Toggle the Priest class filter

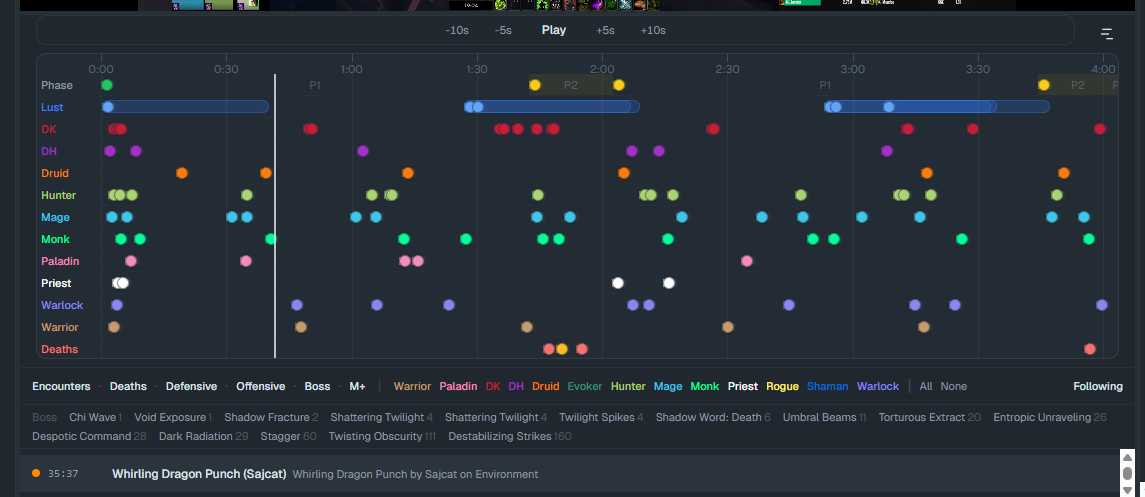pos(743,386)
